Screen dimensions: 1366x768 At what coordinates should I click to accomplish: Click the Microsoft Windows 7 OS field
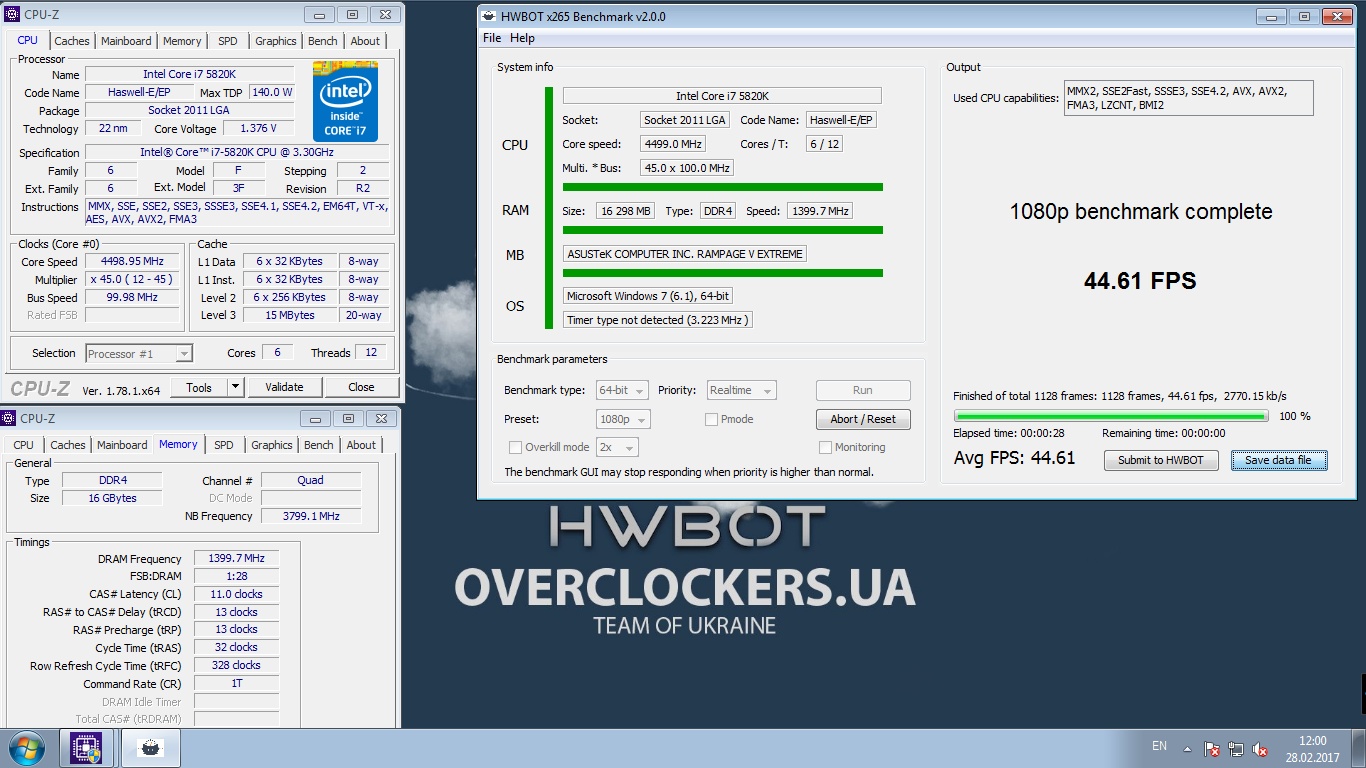(x=648, y=296)
